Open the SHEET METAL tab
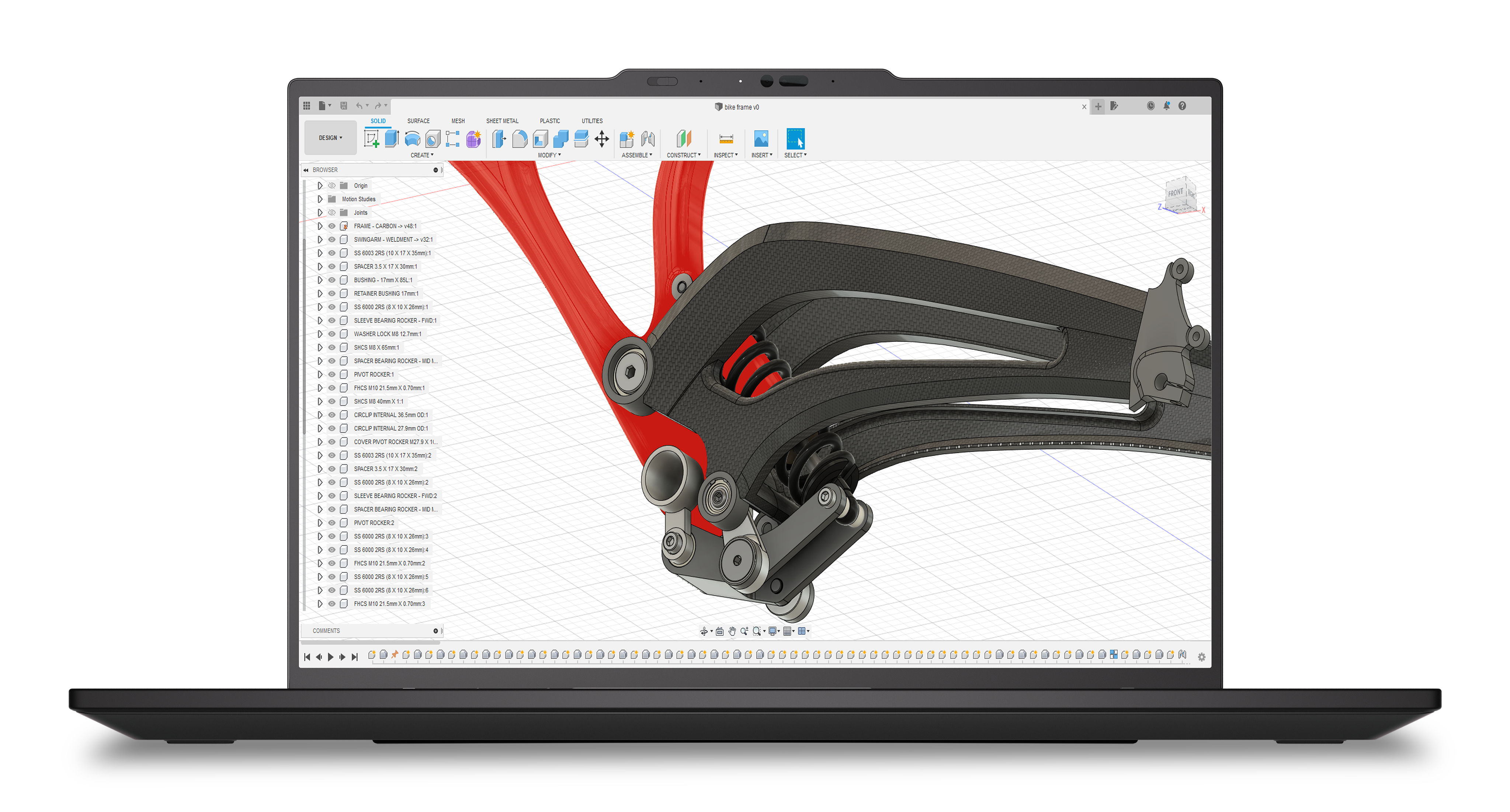The image size is (1510, 812). [x=502, y=121]
